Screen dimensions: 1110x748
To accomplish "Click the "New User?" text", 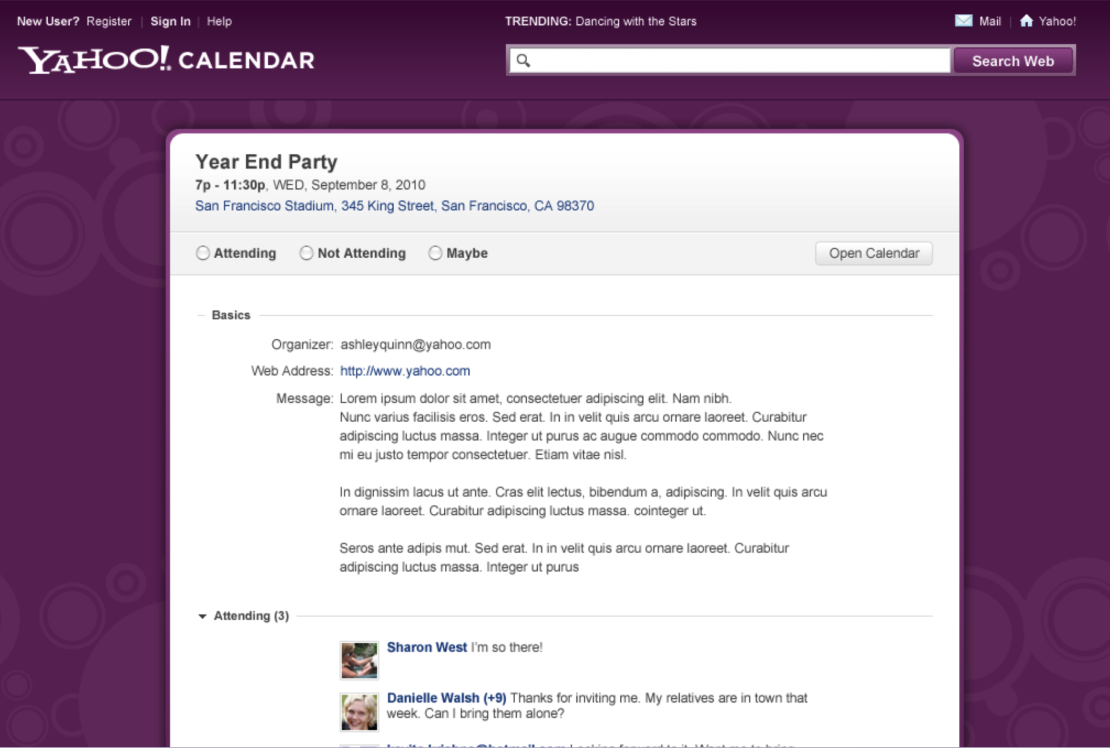I will tap(48, 21).
